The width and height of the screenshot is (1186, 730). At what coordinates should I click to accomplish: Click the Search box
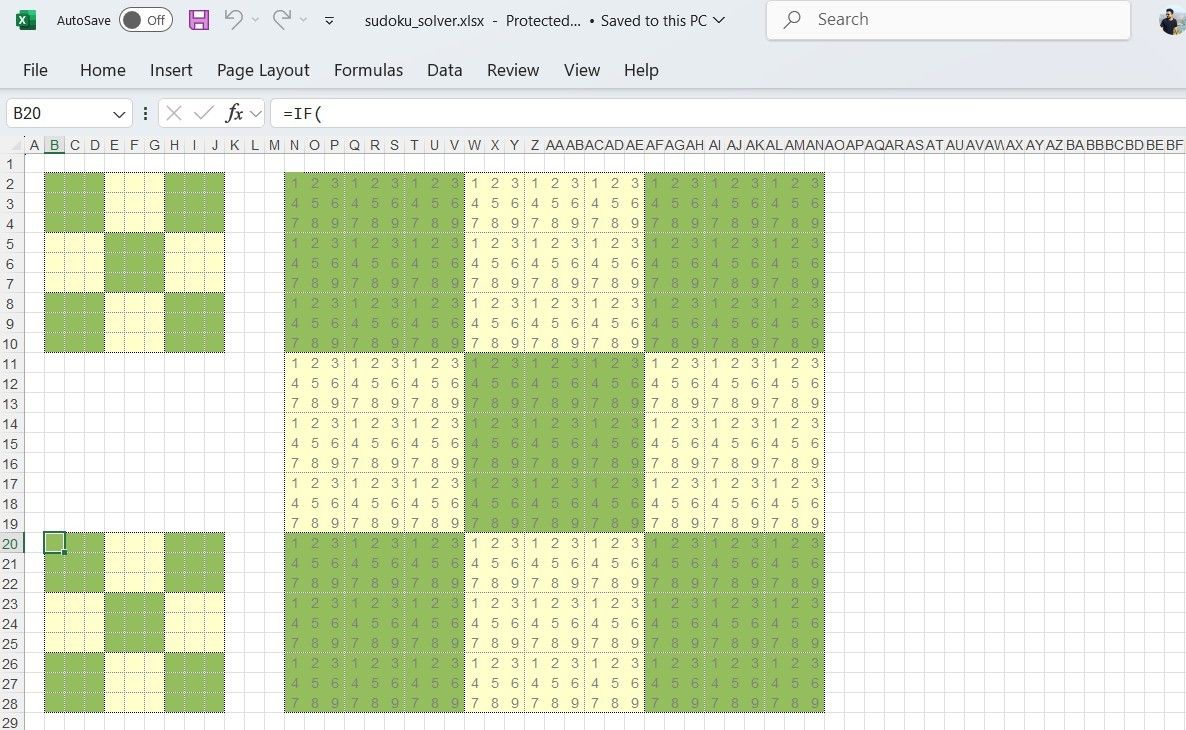point(948,20)
